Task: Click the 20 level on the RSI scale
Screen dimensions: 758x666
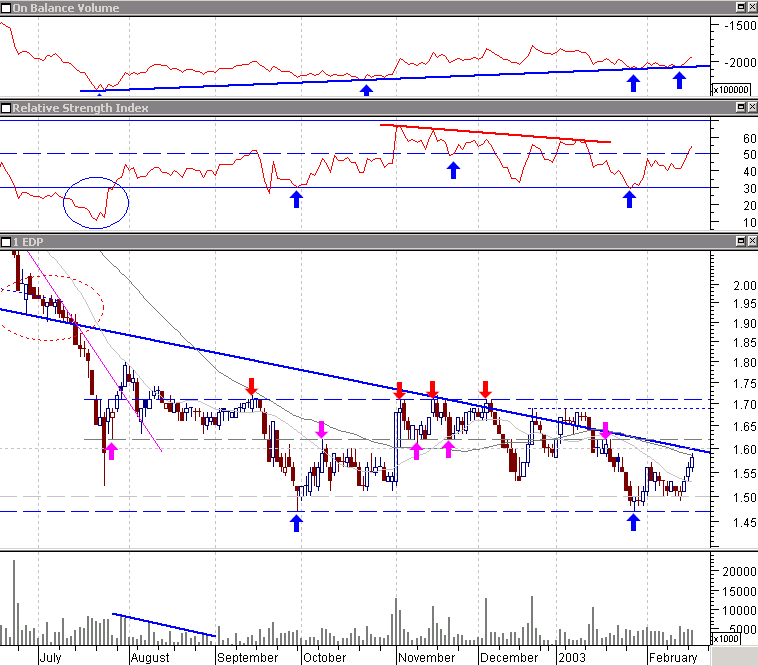Action: pyautogui.click(x=750, y=205)
